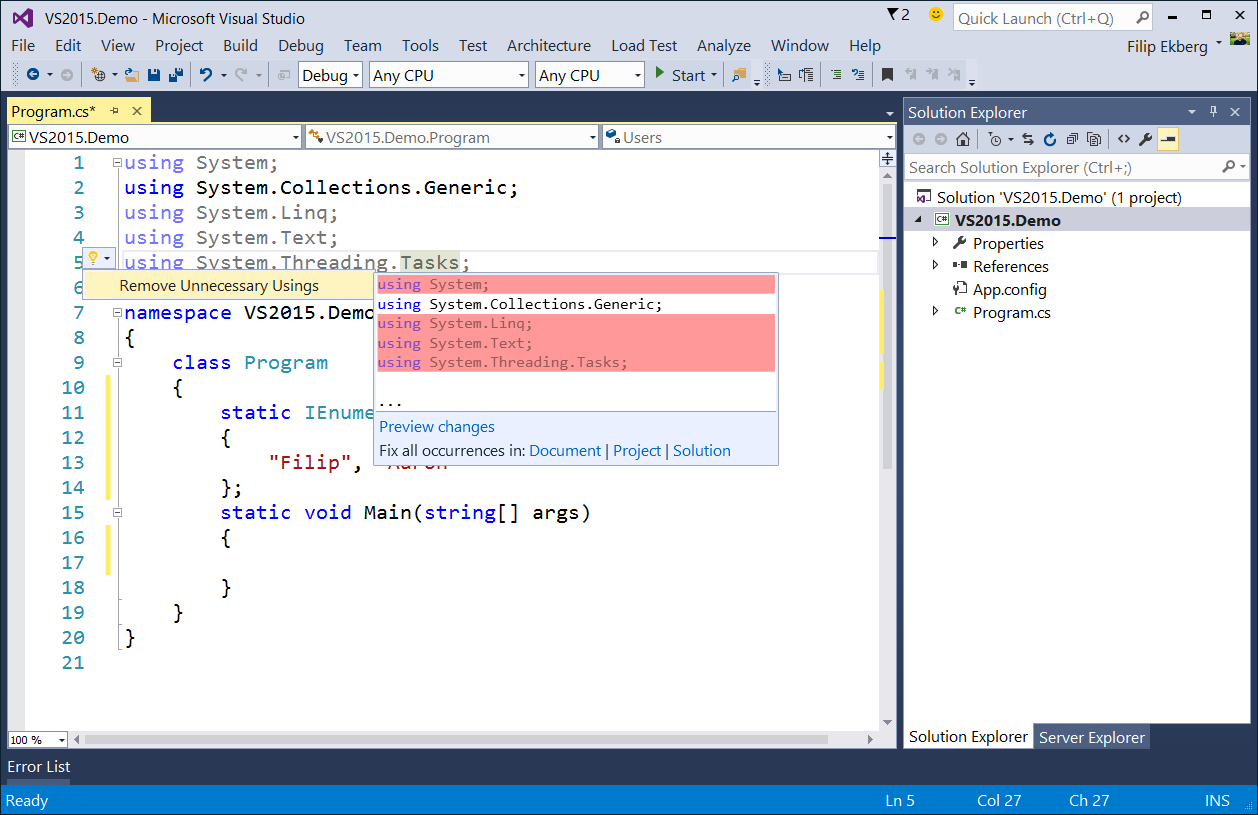Open Properties with the wrench icon
This screenshot has width=1258, height=815.
tap(1146, 139)
